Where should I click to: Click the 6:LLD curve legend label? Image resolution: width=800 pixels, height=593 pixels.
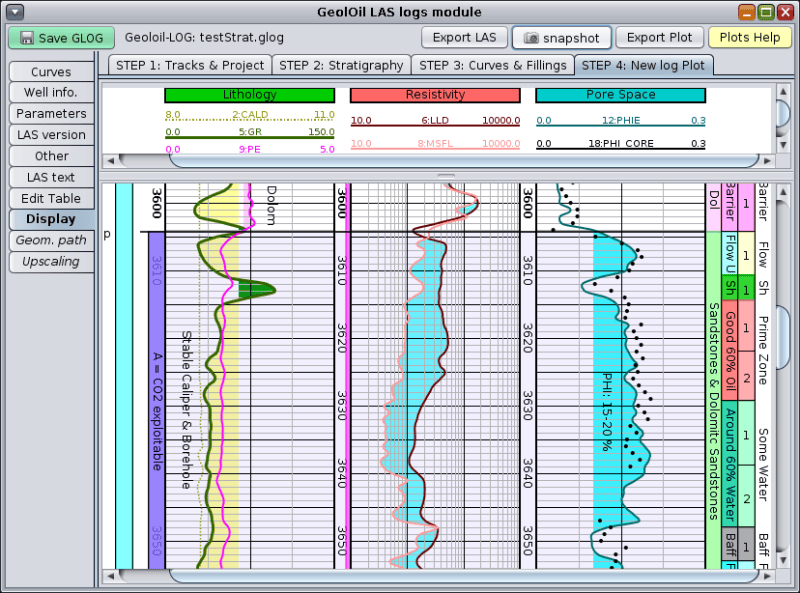coord(435,120)
